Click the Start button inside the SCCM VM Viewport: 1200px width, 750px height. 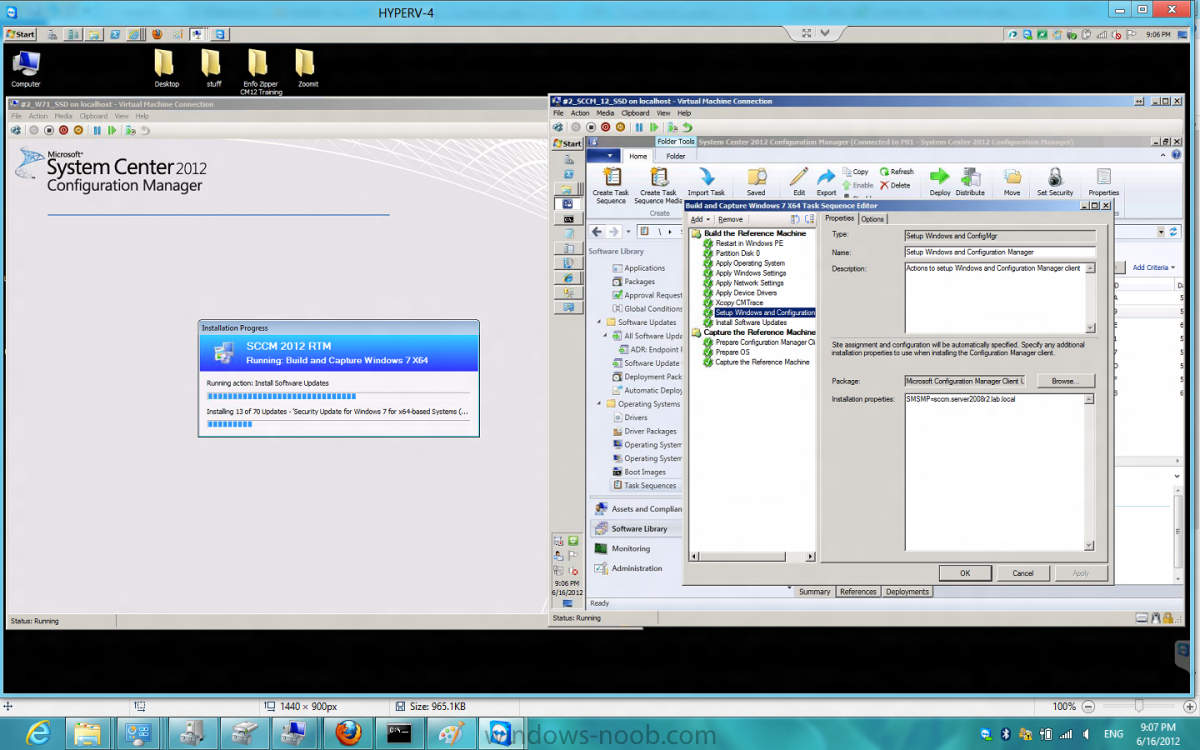[569, 144]
